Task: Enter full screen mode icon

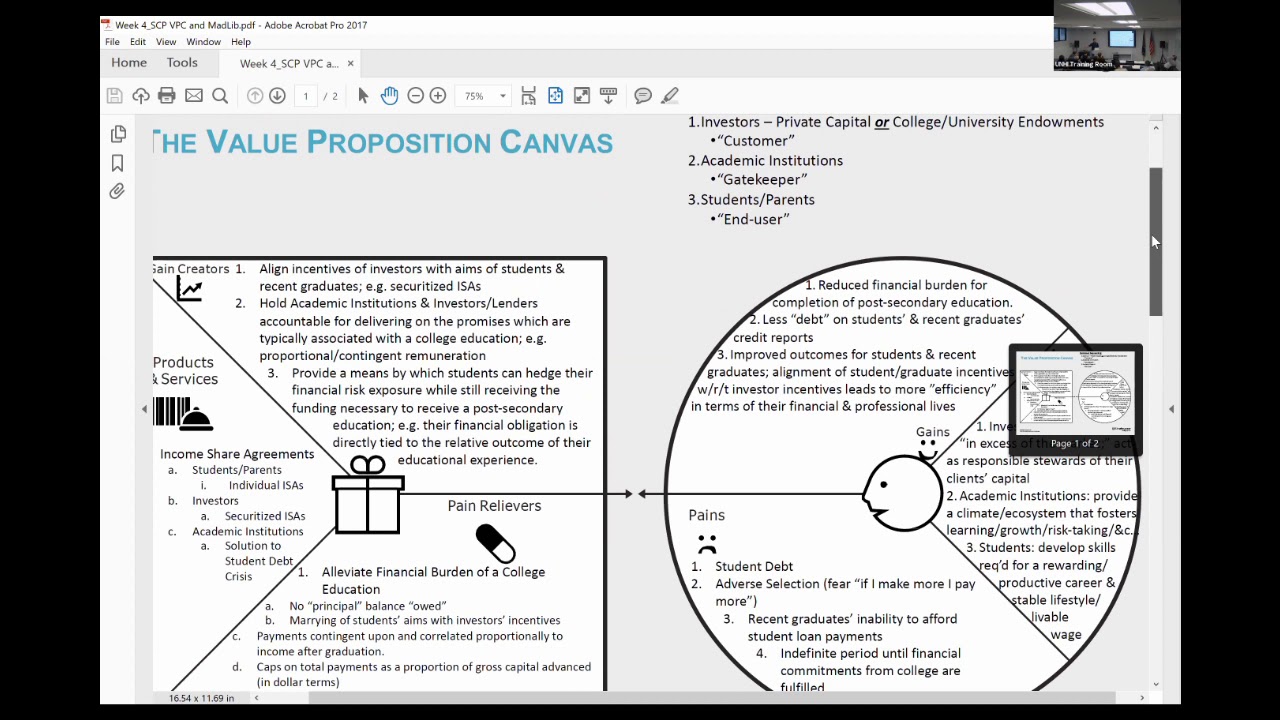Action: [x=582, y=96]
